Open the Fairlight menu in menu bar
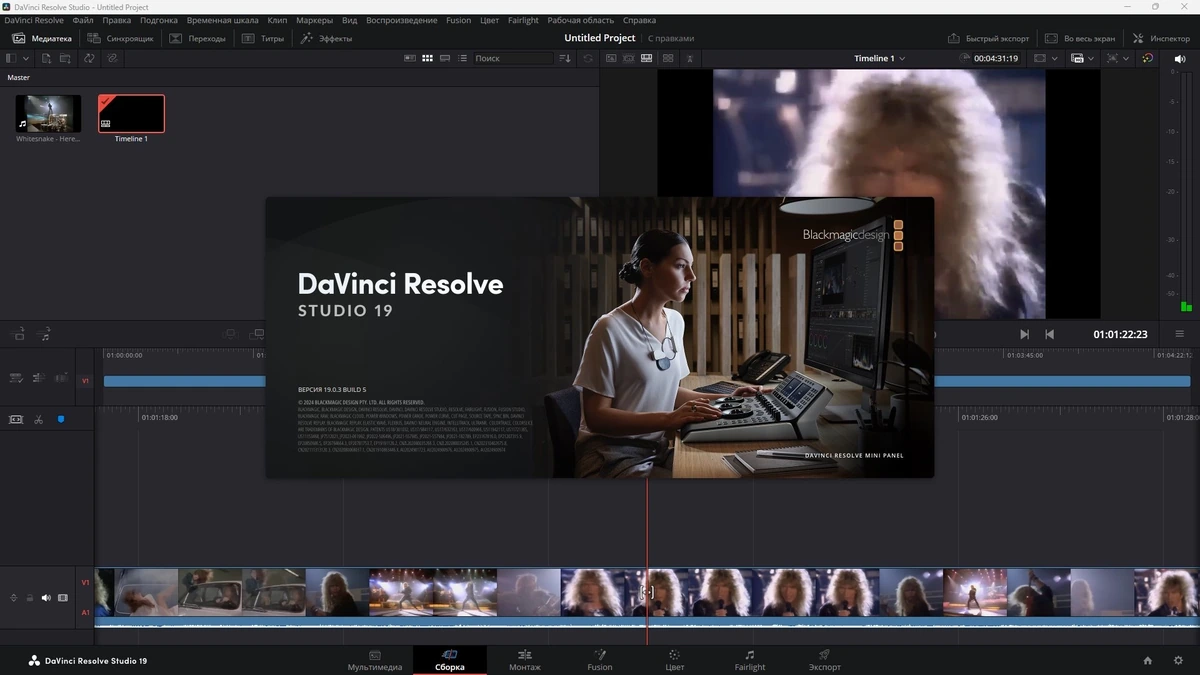1200x675 pixels. (523, 20)
